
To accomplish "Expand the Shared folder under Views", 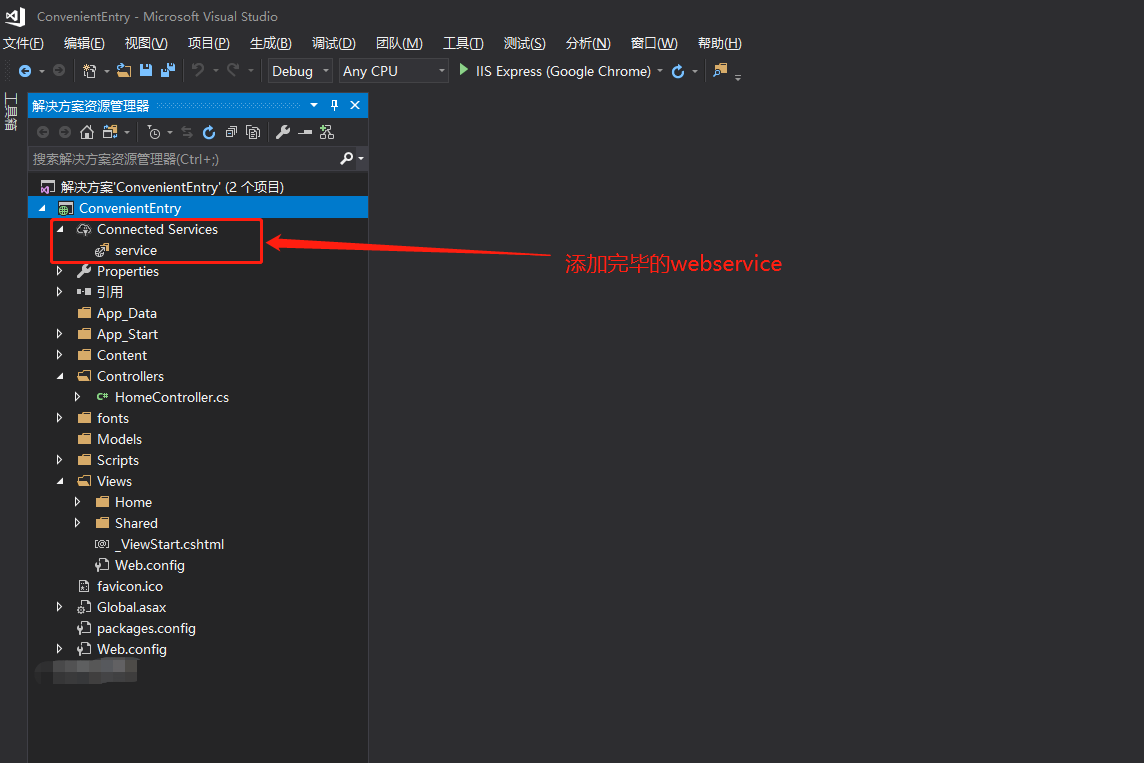I will [x=77, y=523].
